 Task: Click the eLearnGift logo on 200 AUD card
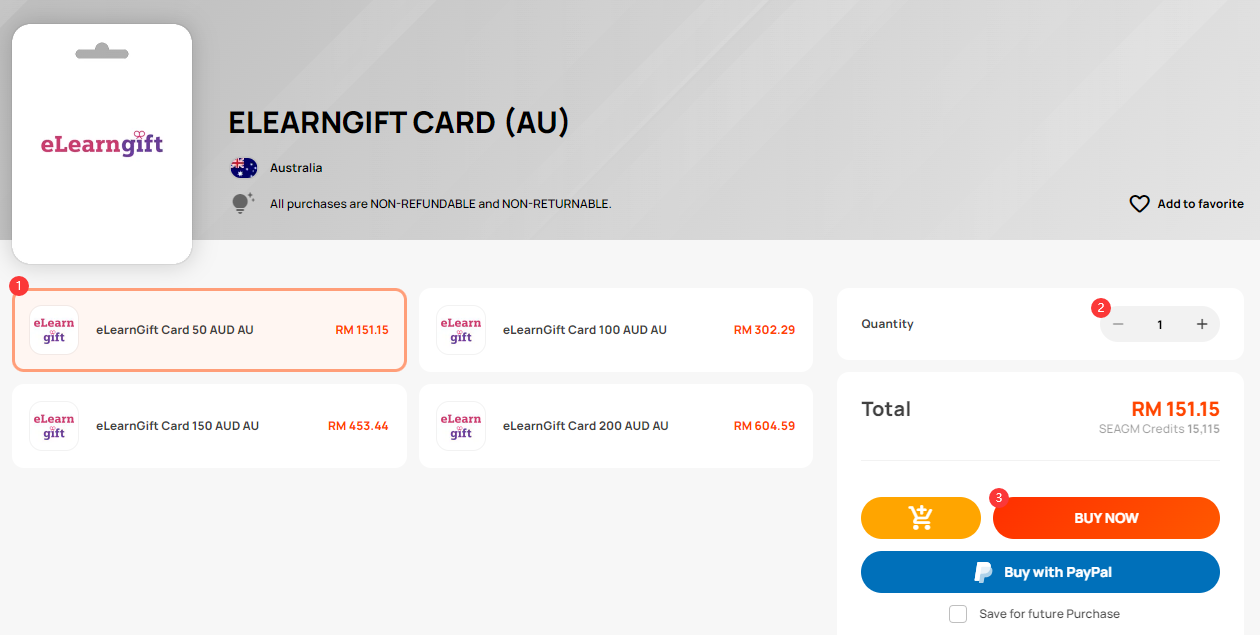click(x=461, y=426)
